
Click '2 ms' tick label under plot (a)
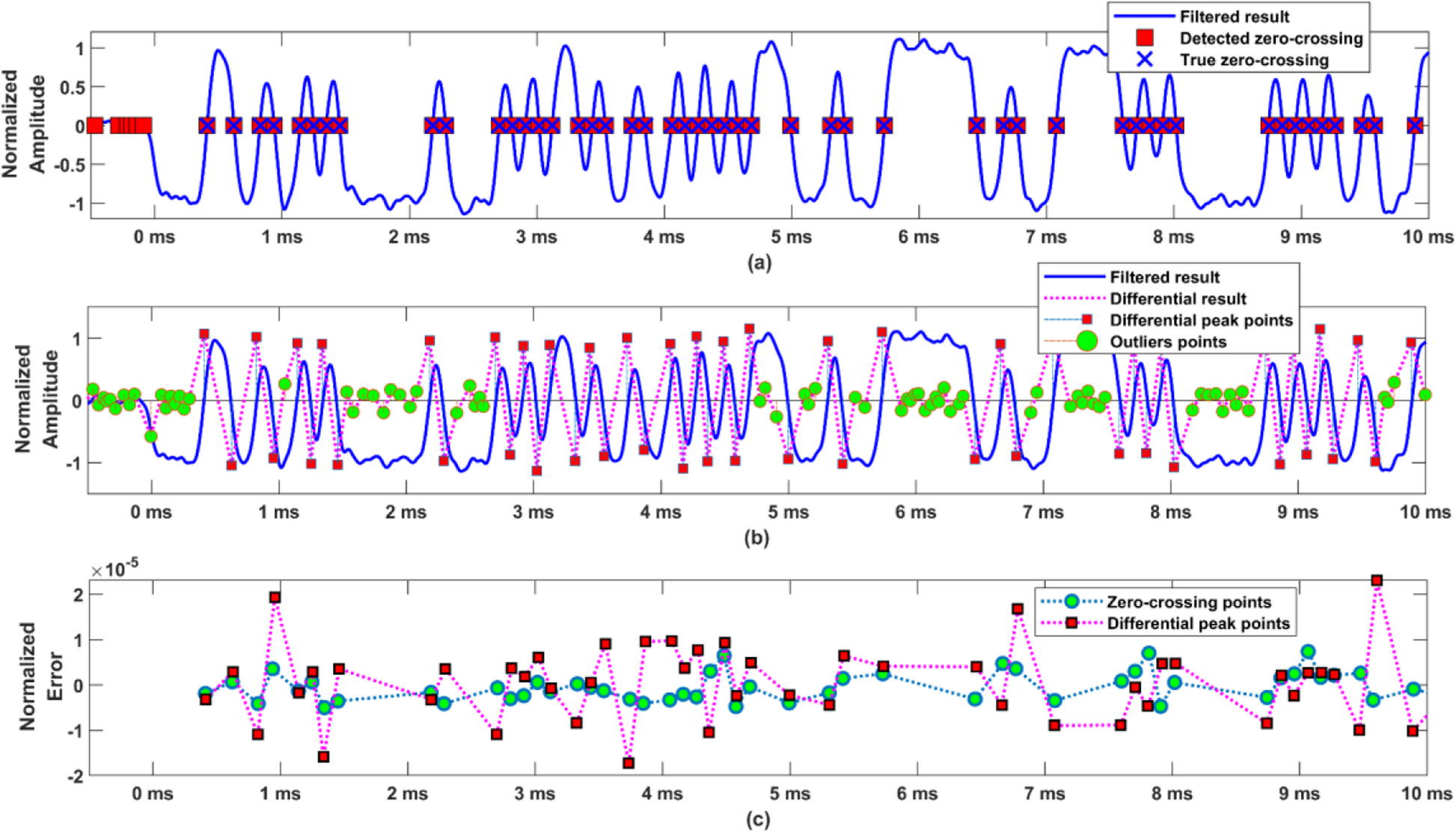pyautogui.click(x=409, y=237)
